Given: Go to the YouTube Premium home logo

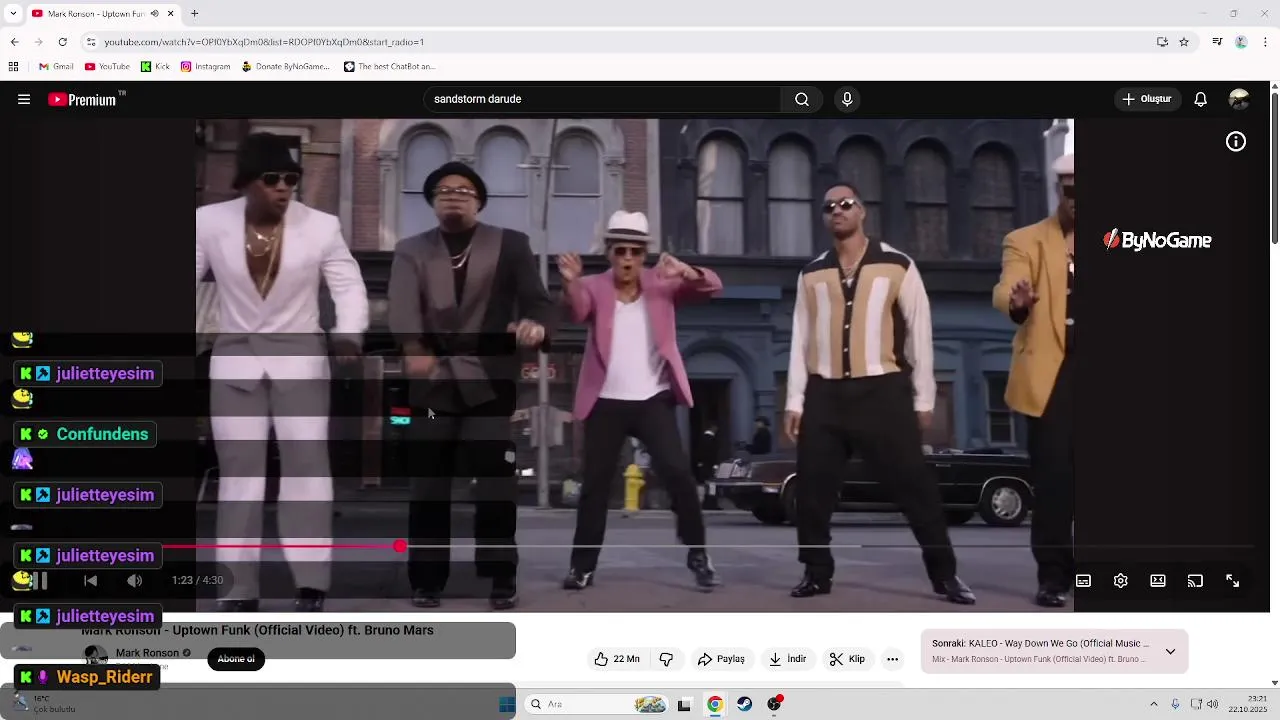Looking at the screenshot, I should point(82,99).
